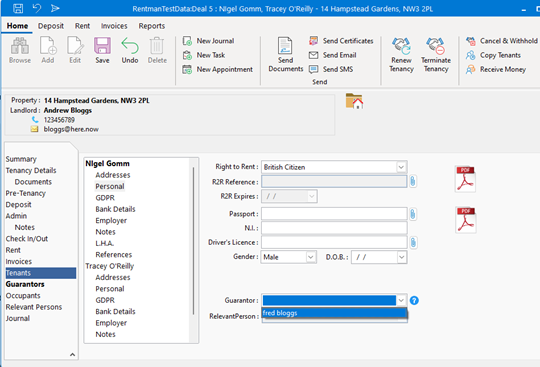Open the PDF icon next to Right to Rent
540x367 pixels.
465,179
